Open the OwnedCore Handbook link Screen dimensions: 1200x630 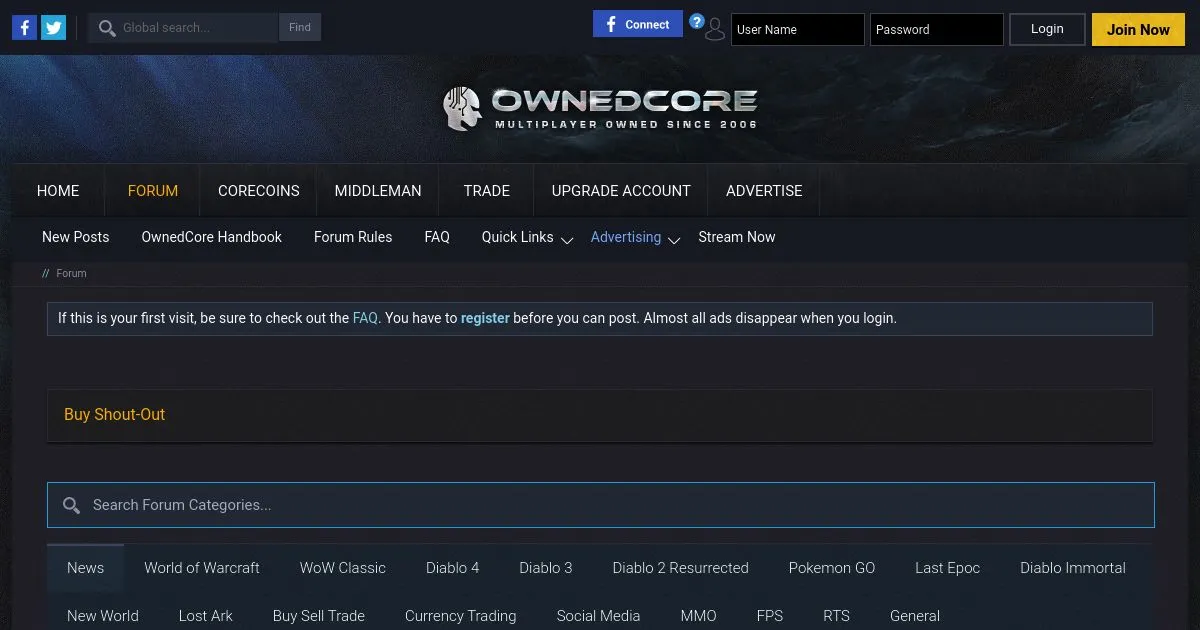coord(212,237)
